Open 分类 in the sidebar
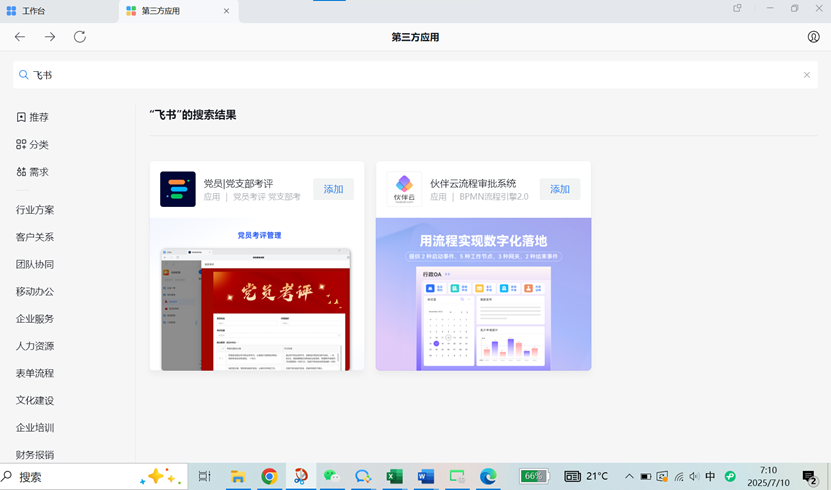 point(32,144)
